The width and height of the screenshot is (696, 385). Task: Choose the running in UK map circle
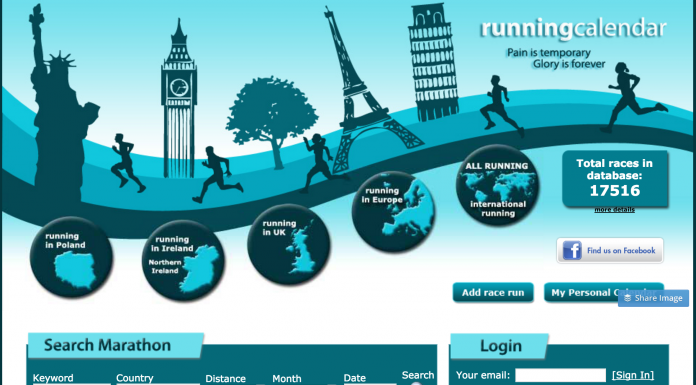(x=289, y=245)
